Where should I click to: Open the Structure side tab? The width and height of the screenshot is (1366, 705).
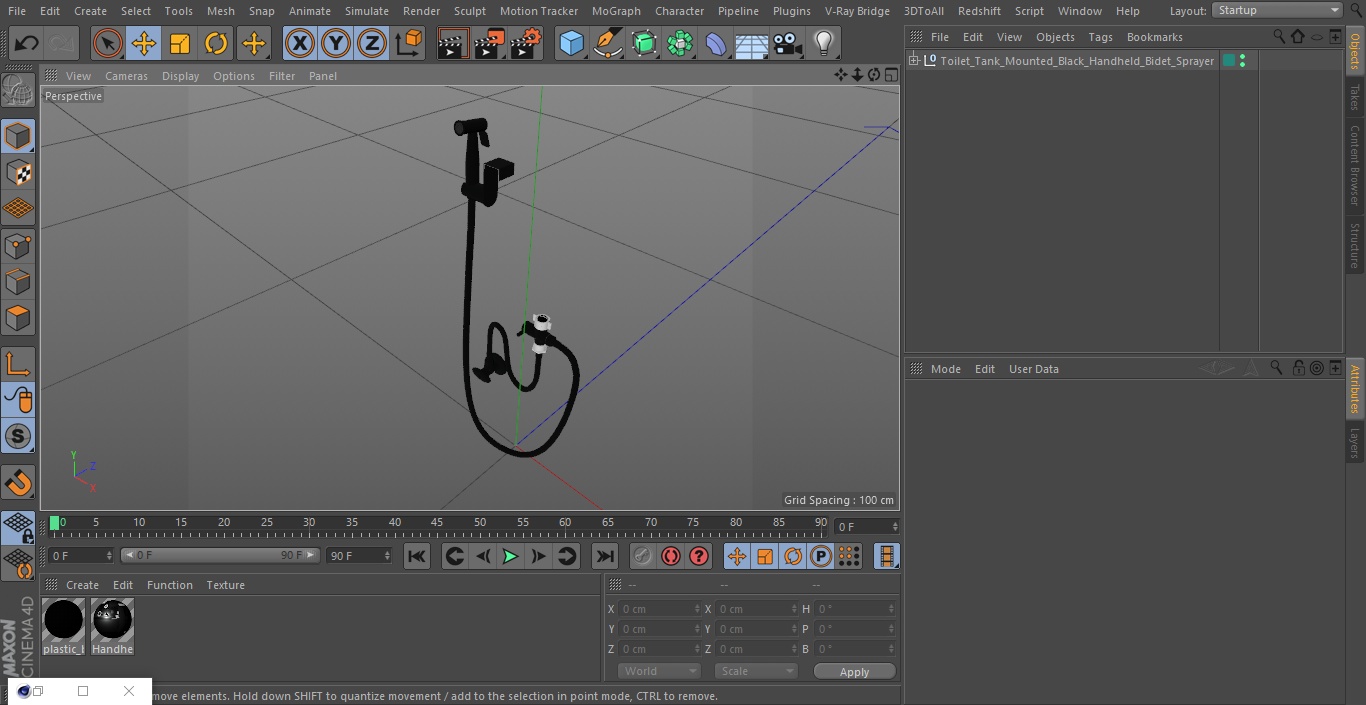click(1355, 245)
